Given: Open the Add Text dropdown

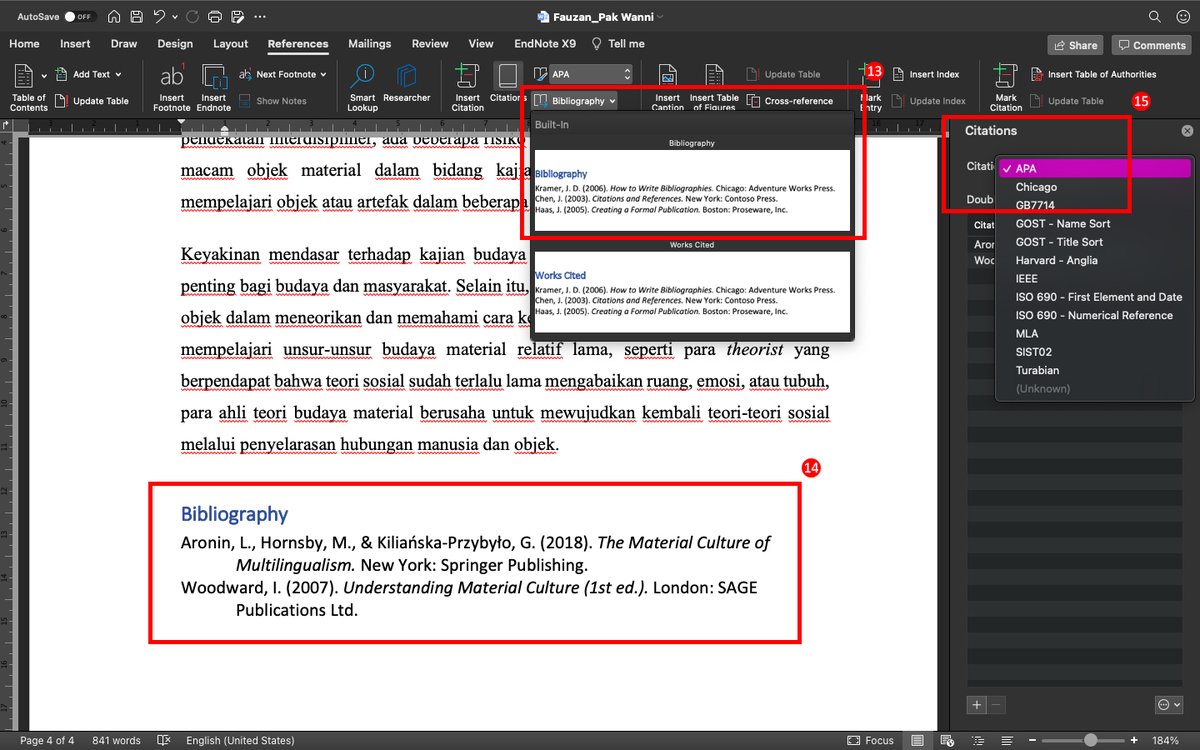Looking at the screenshot, I should point(88,74).
